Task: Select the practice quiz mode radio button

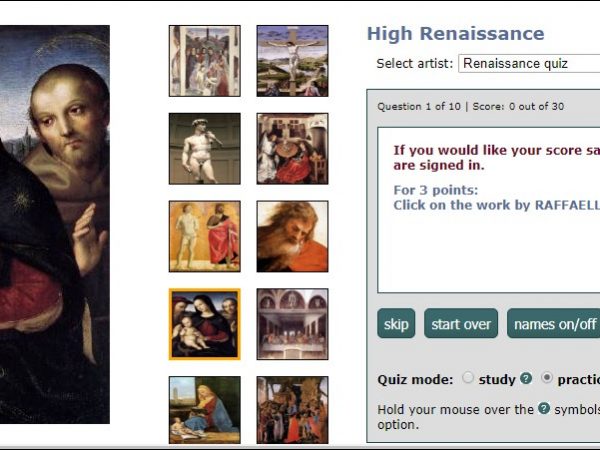Action: click(547, 379)
